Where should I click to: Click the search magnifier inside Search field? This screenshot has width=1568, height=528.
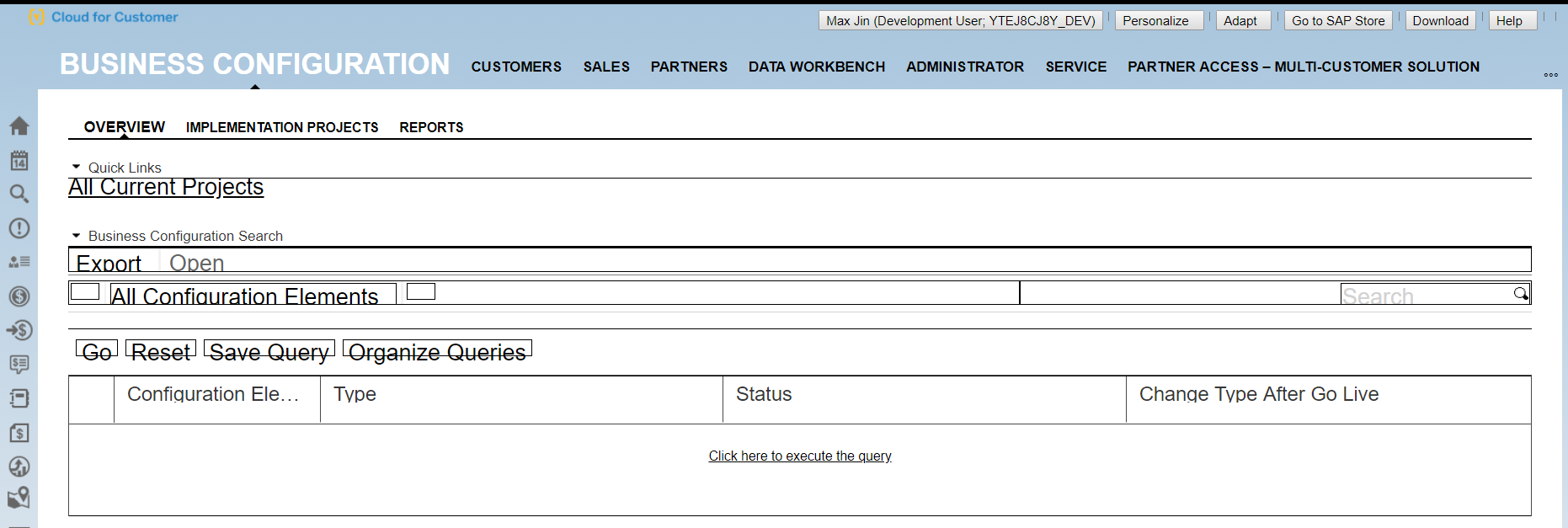1520,293
